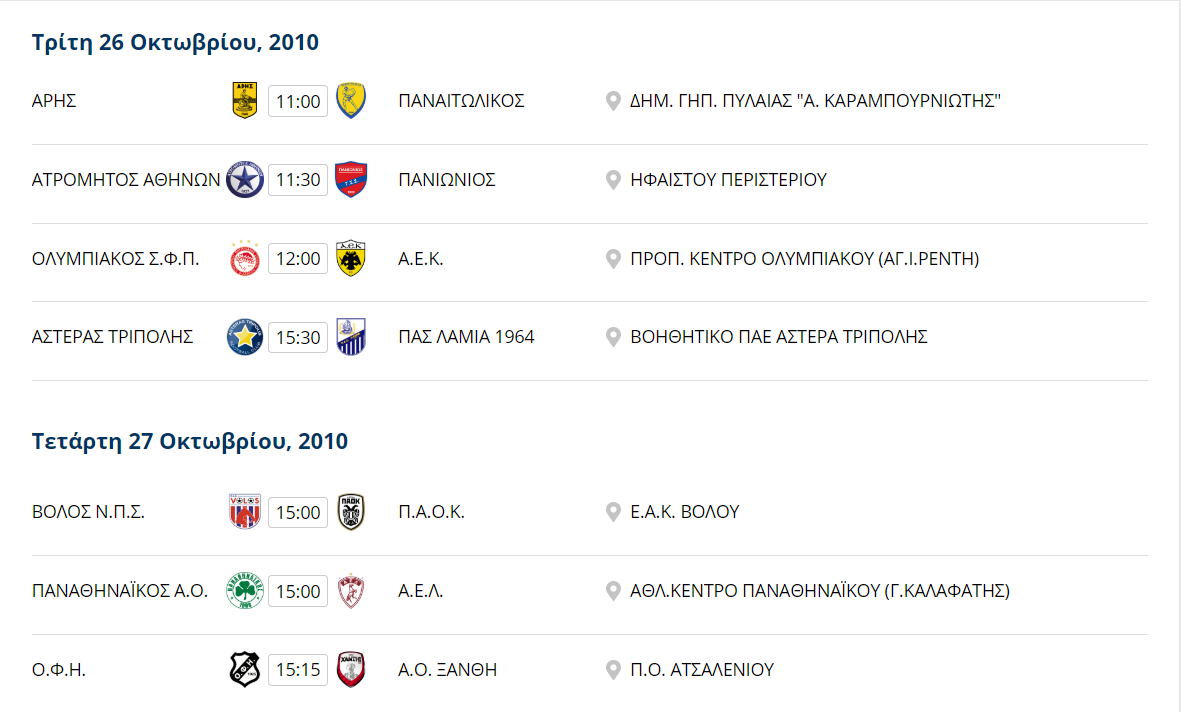This screenshot has width=1181, height=712.
Task: Click the ΟΛΥΜΠΙΑΚΟΣ Σ.Φ.Π. red crest
Action: (245, 258)
